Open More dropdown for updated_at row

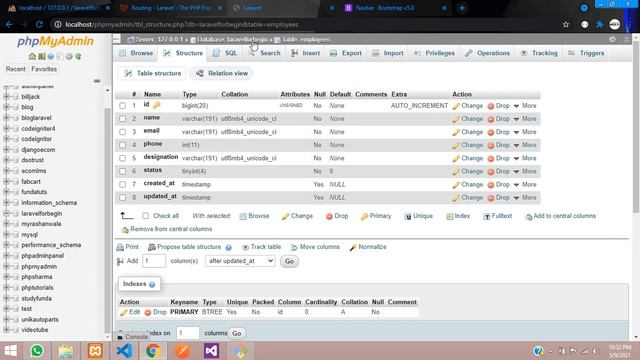pyautogui.click(x=525, y=198)
